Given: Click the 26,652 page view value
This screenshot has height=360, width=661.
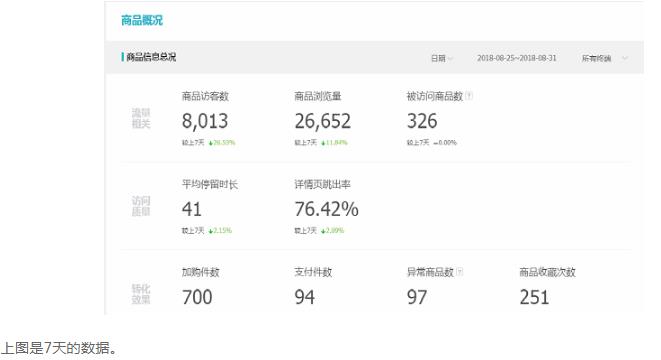Looking at the screenshot, I should [322, 121].
